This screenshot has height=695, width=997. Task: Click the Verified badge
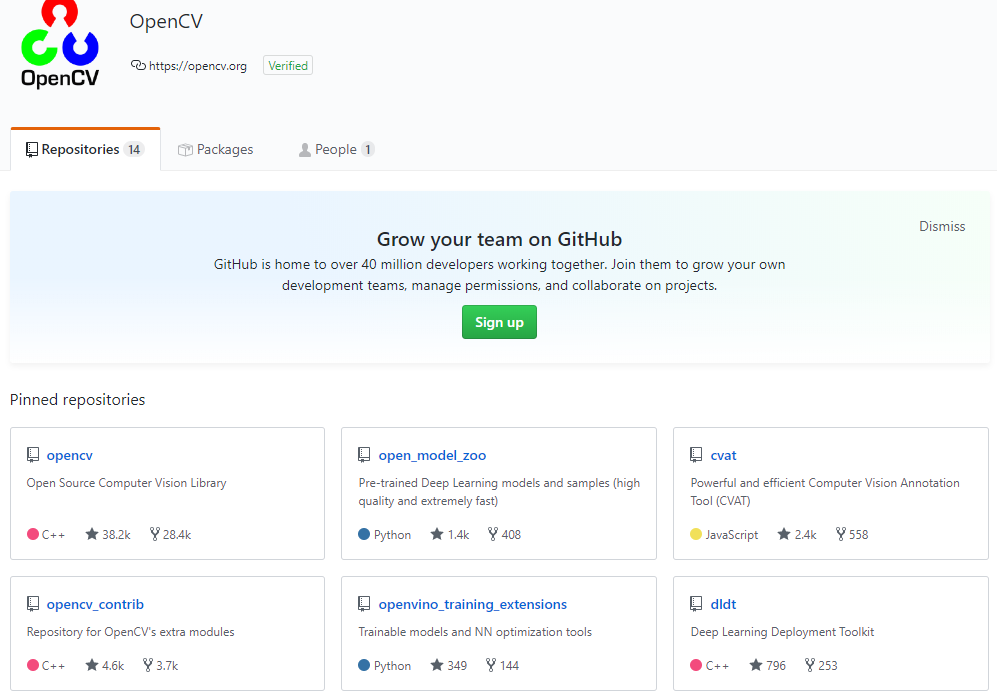click(288, 65)
